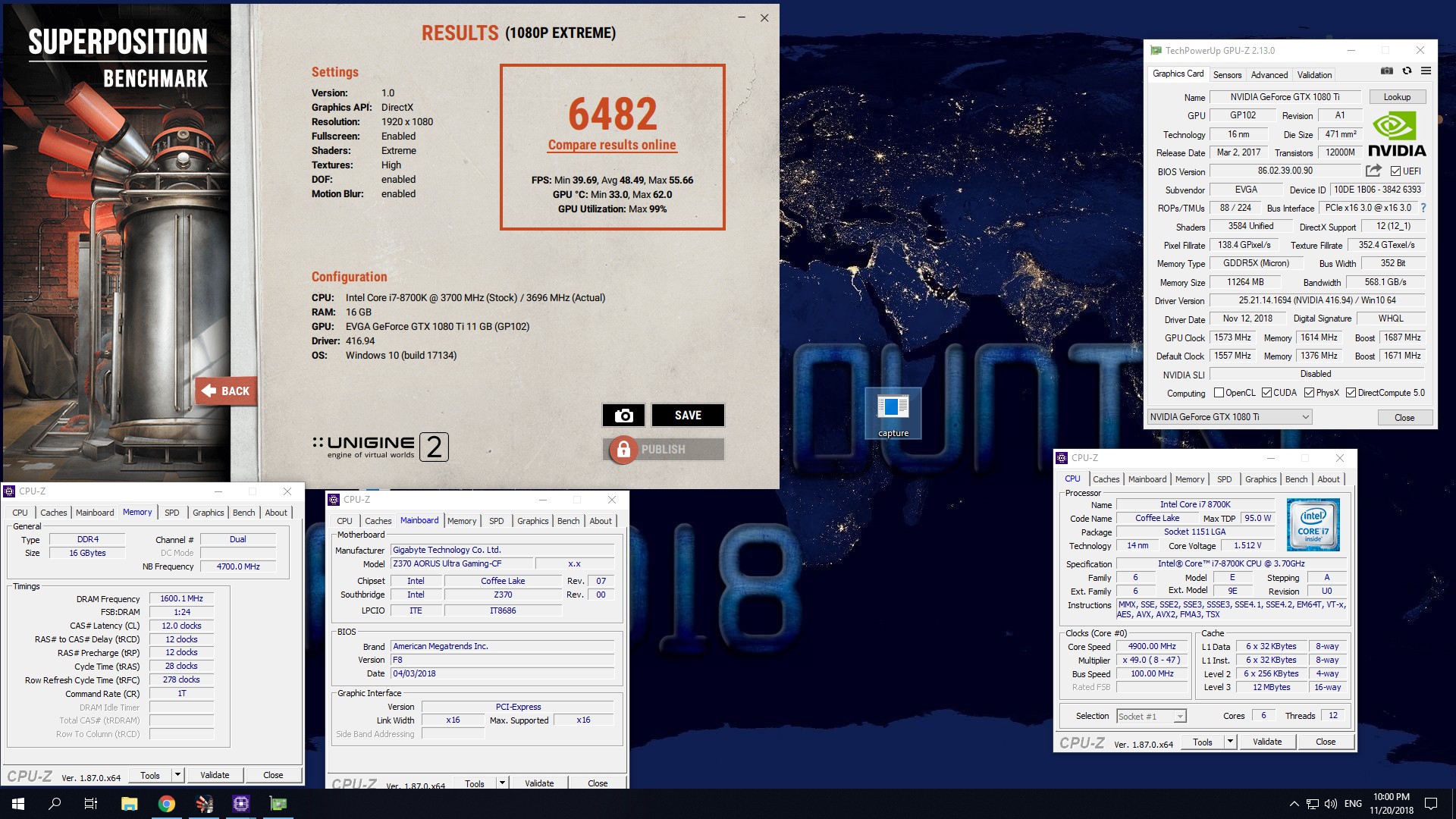This screenshot has height=819, width=1456.
Task: Click the Superposition taskbar icon
Action: [204, 804]
